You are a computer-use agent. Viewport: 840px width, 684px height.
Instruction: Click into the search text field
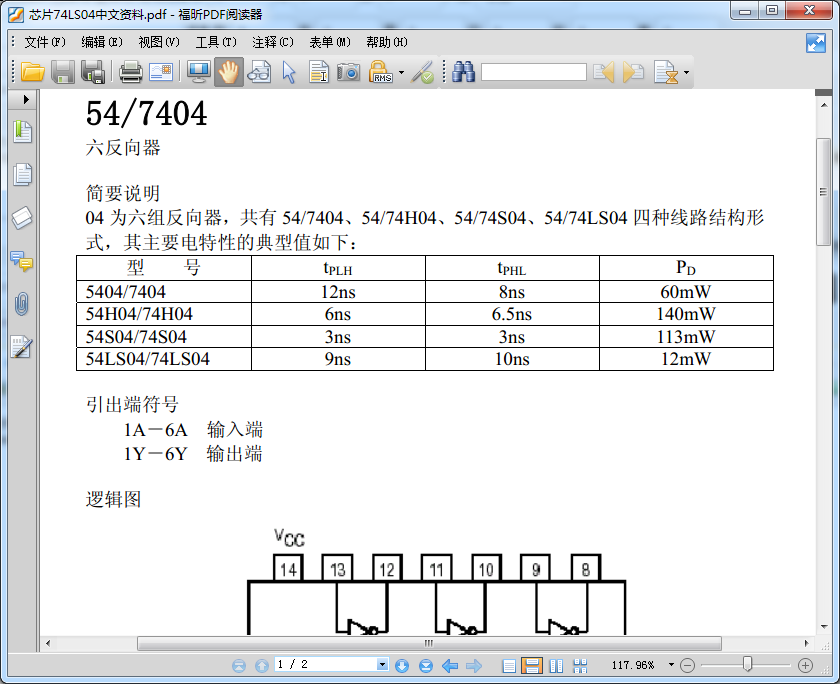534,72
